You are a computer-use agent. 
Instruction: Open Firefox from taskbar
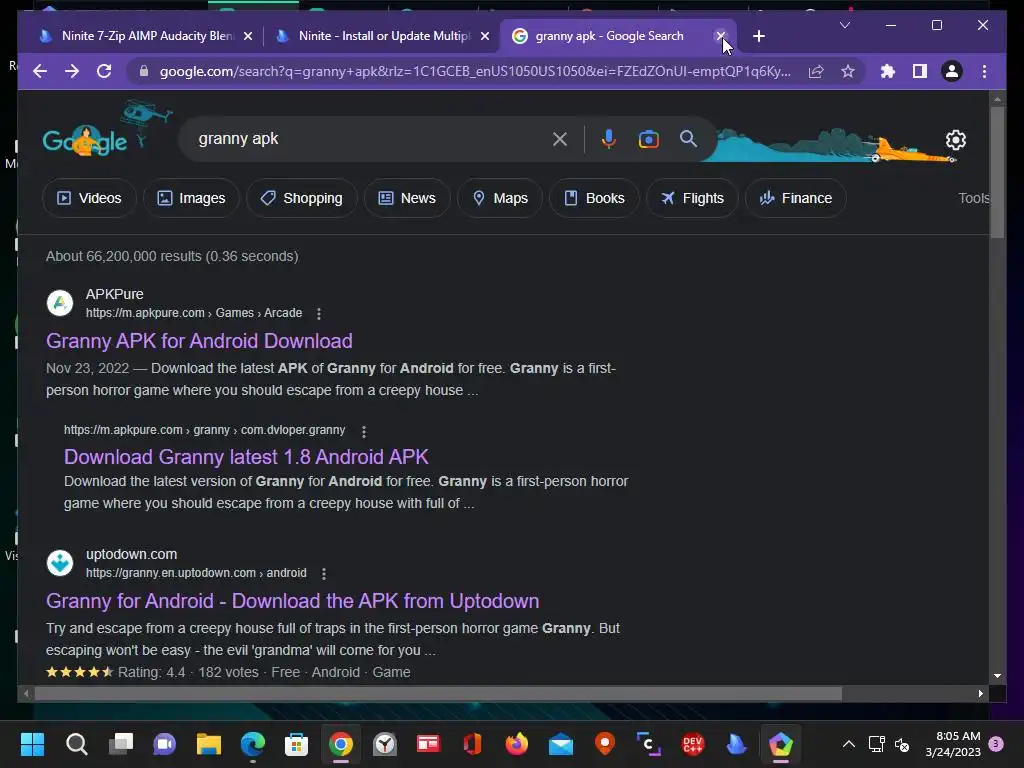(x=517, y=744)
